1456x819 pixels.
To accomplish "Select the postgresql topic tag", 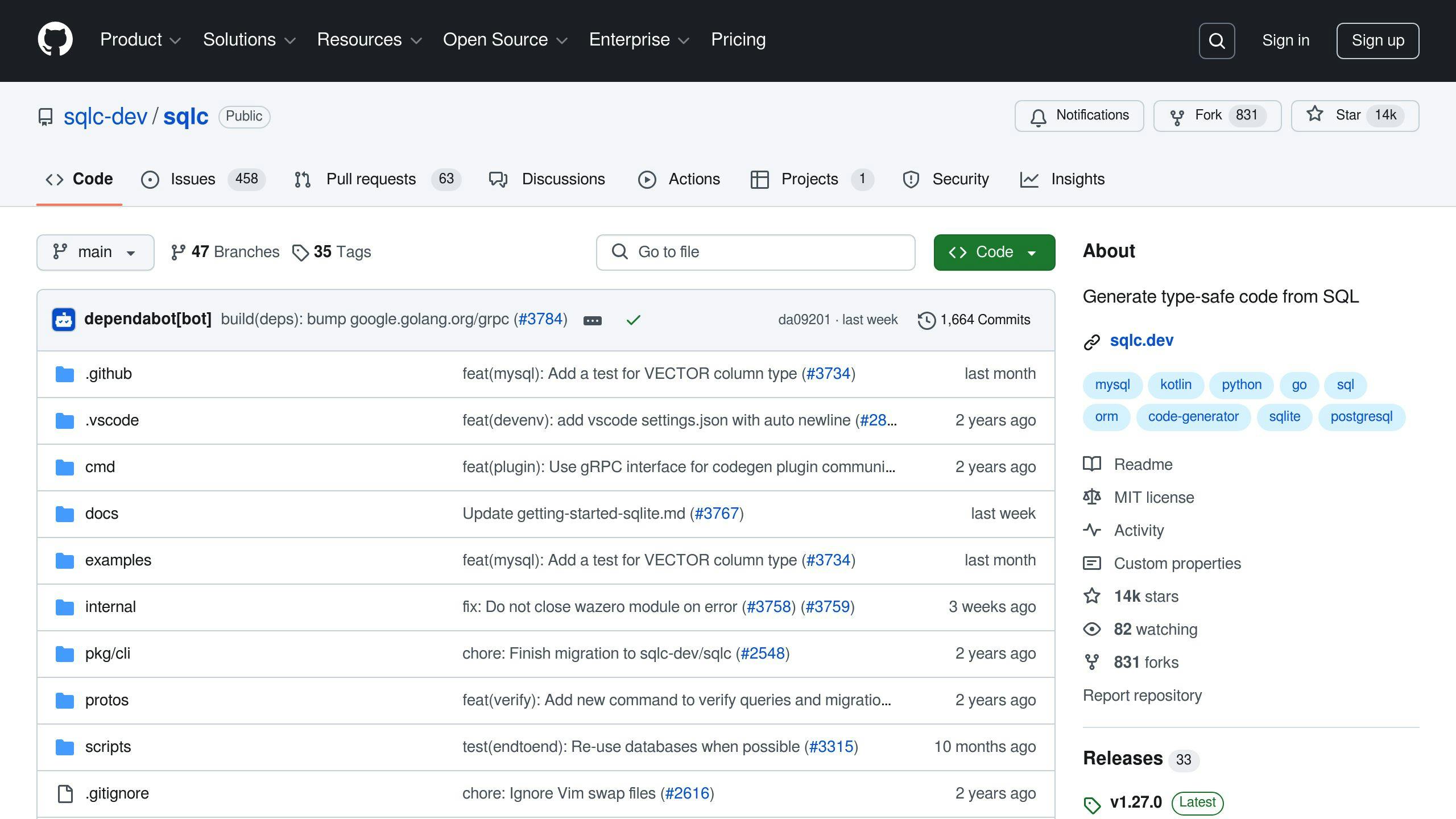I will [1361, 417].
